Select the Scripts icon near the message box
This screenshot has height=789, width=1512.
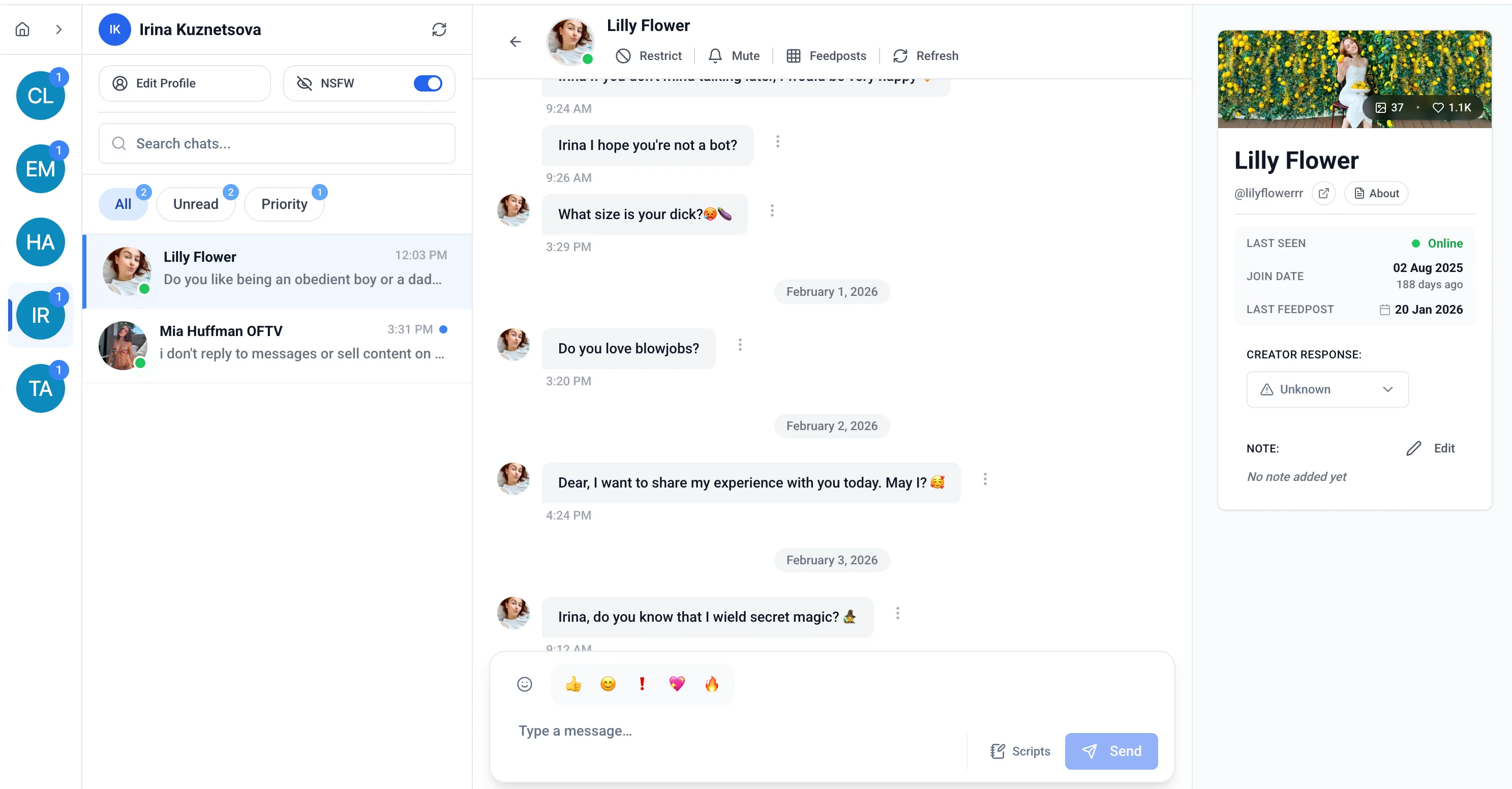[998, 751]
